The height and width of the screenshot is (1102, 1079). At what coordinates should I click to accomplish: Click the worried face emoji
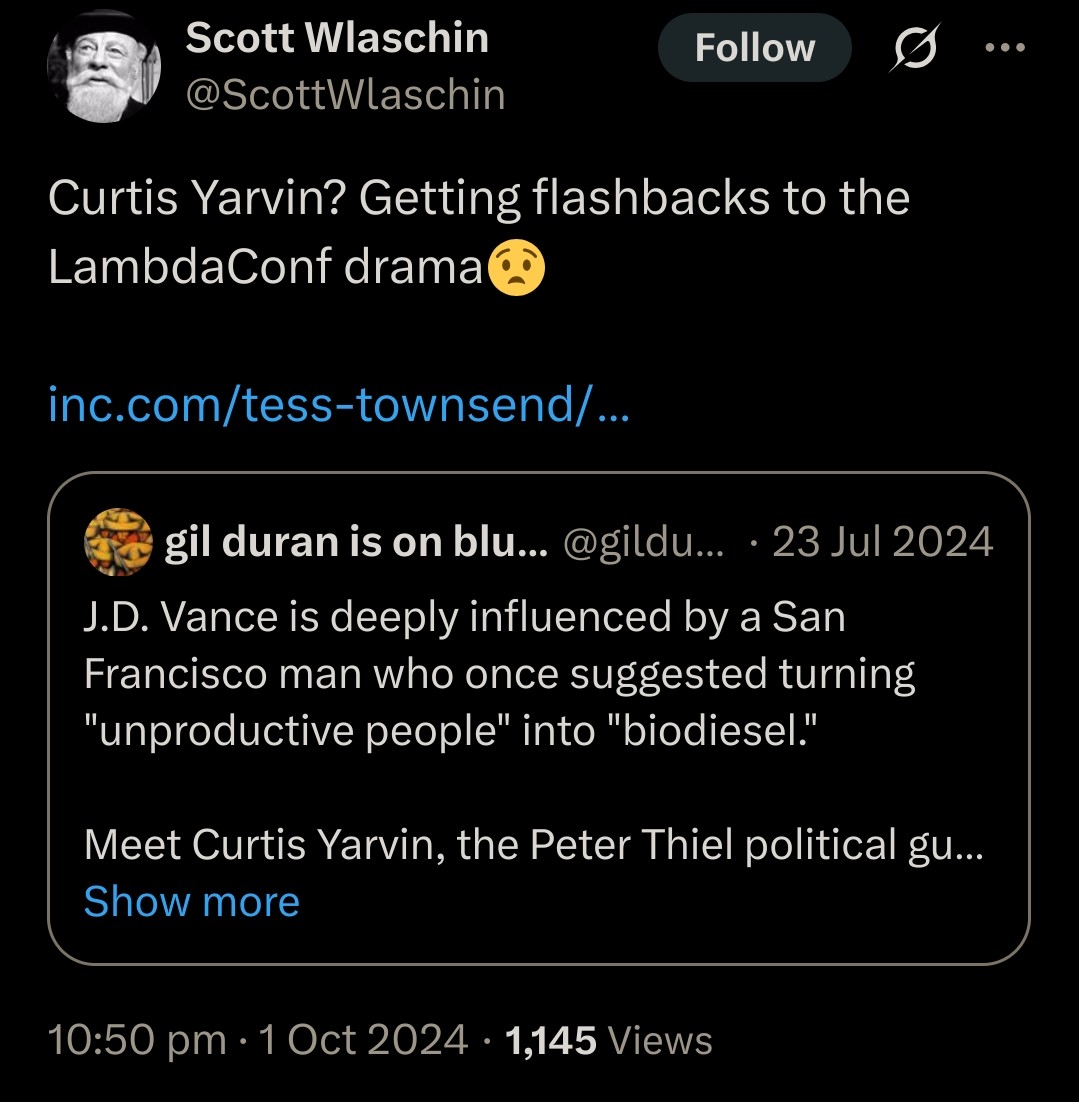point(515,268)
